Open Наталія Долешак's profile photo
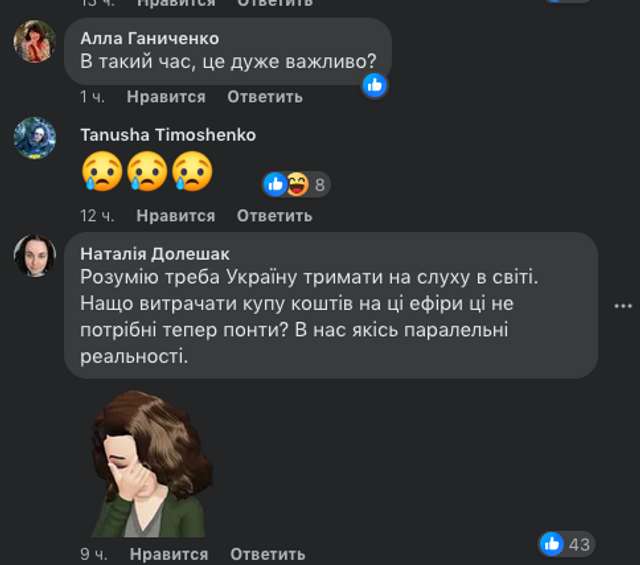Viewport: 640px width, 565px height. (x=35, y=256)
